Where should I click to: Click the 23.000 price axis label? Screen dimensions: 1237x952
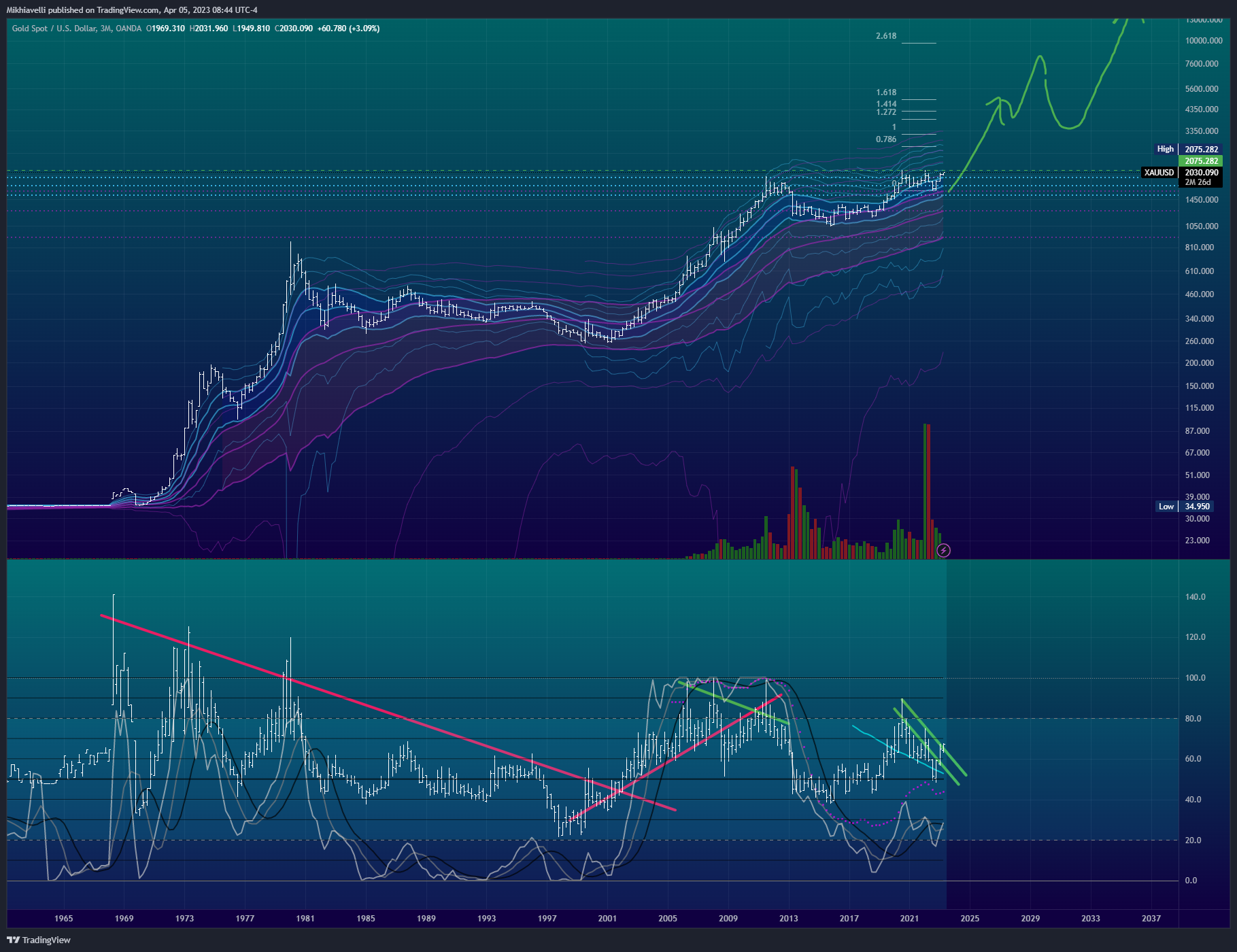pyautogui.click(x=1198, y=541)
